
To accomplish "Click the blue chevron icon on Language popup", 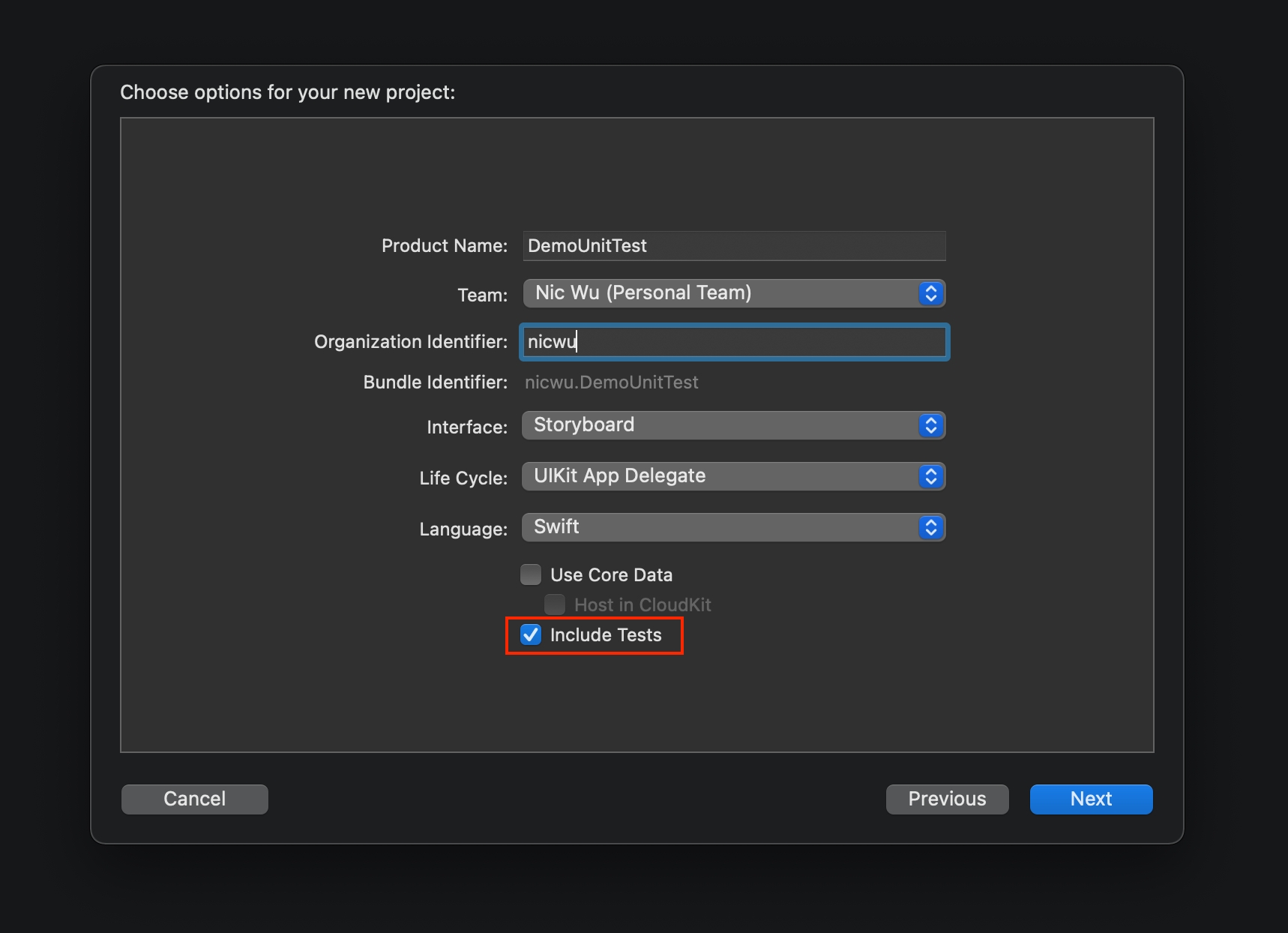I will point(930,527).
